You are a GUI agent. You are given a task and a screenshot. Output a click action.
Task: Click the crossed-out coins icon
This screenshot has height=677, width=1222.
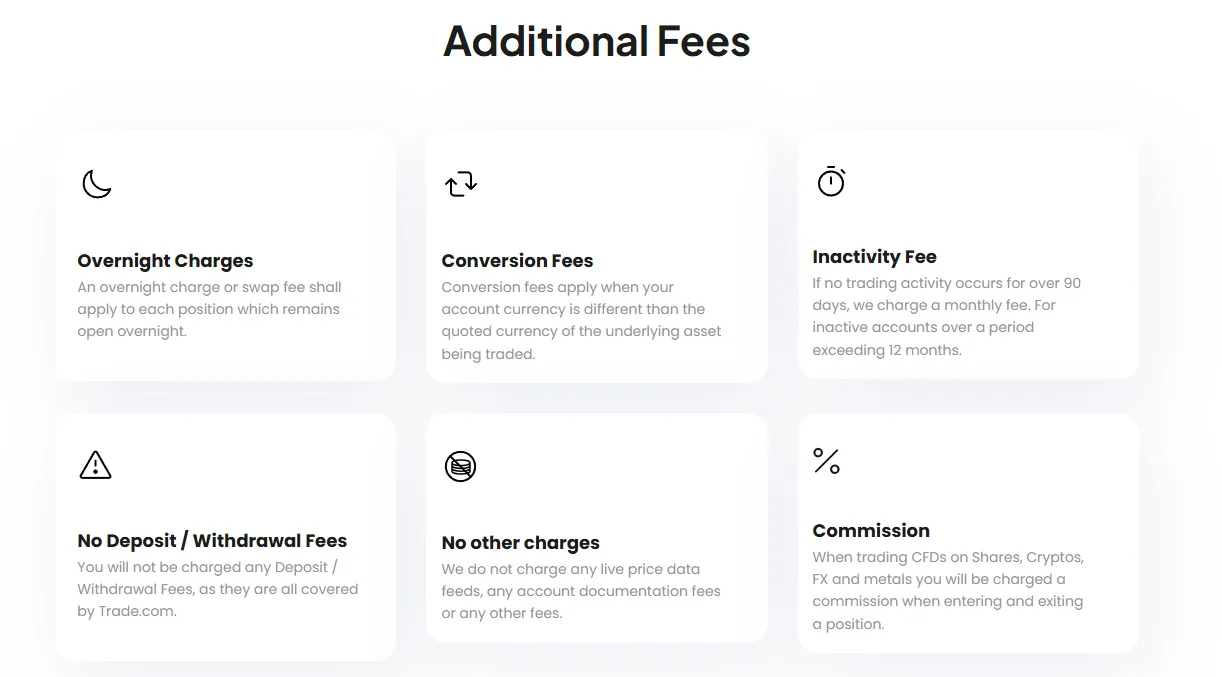[460, 466]
